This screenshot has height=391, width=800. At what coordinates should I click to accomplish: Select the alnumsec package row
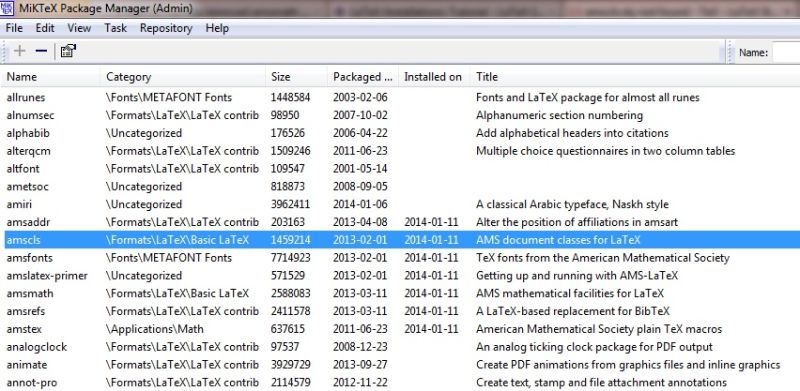402,115
